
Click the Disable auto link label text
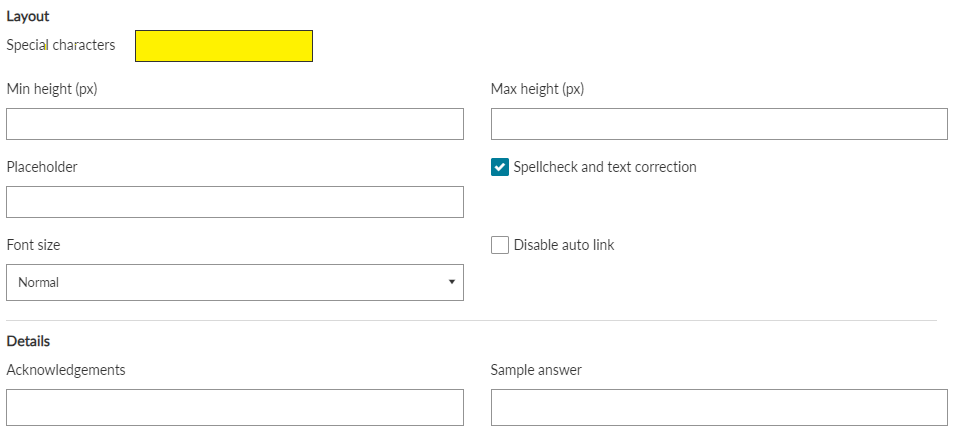pyautogui.click(x=564, y=245)
